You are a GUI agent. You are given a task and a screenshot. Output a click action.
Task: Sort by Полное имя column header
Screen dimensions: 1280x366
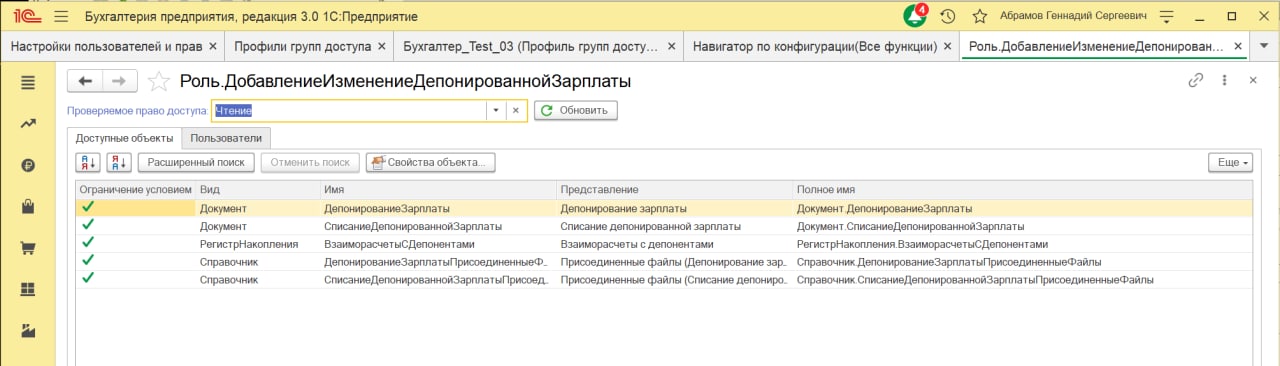click(x=1022, y=189)
